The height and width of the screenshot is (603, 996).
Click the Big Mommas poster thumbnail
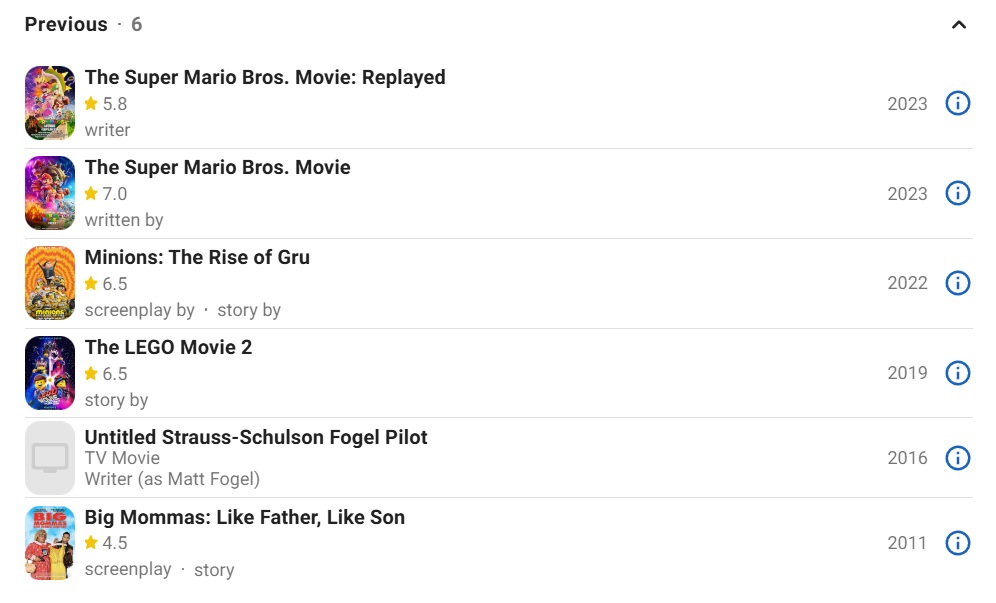click(x=50, y=543)
